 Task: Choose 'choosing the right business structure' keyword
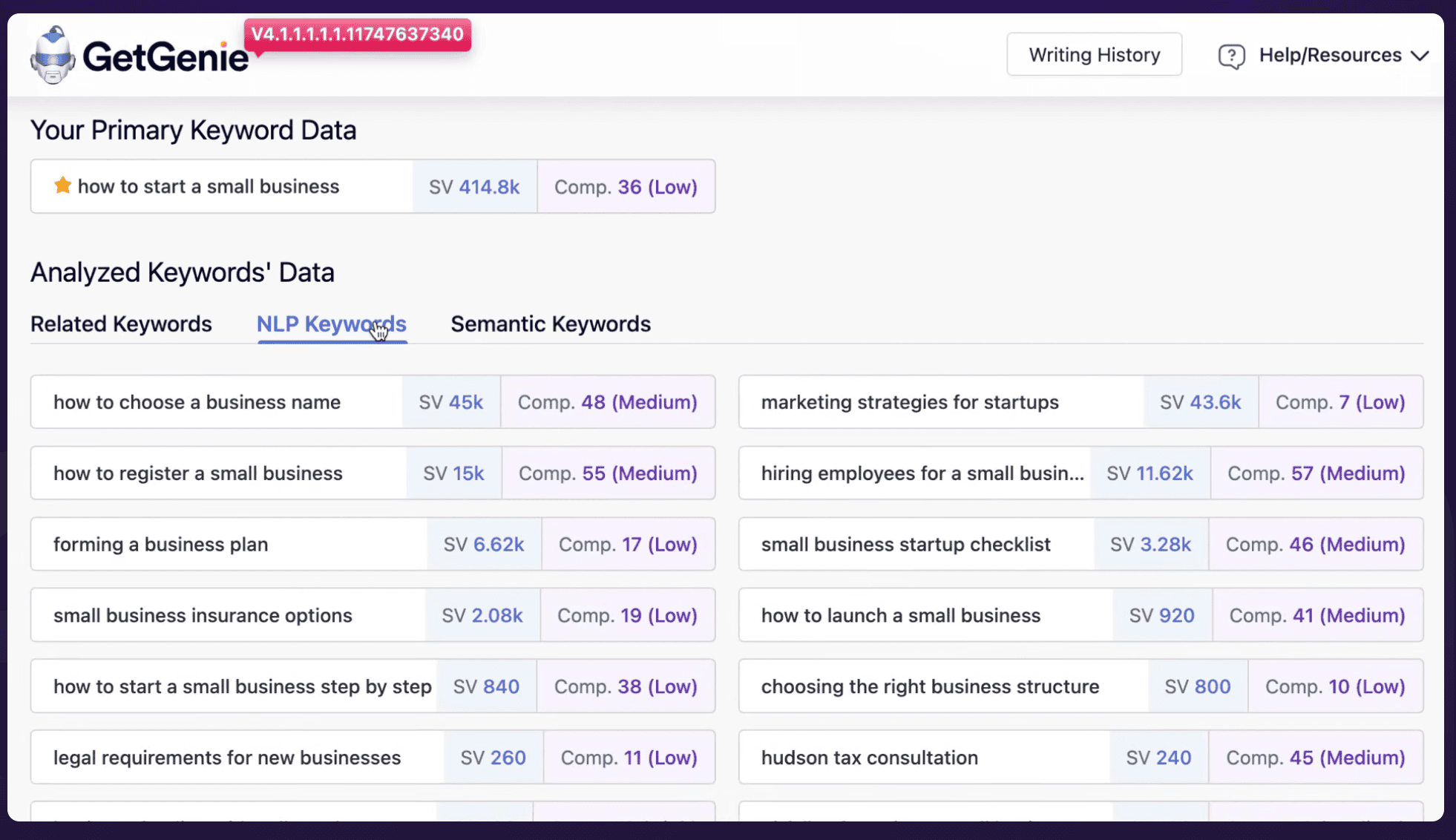[930, 686]
